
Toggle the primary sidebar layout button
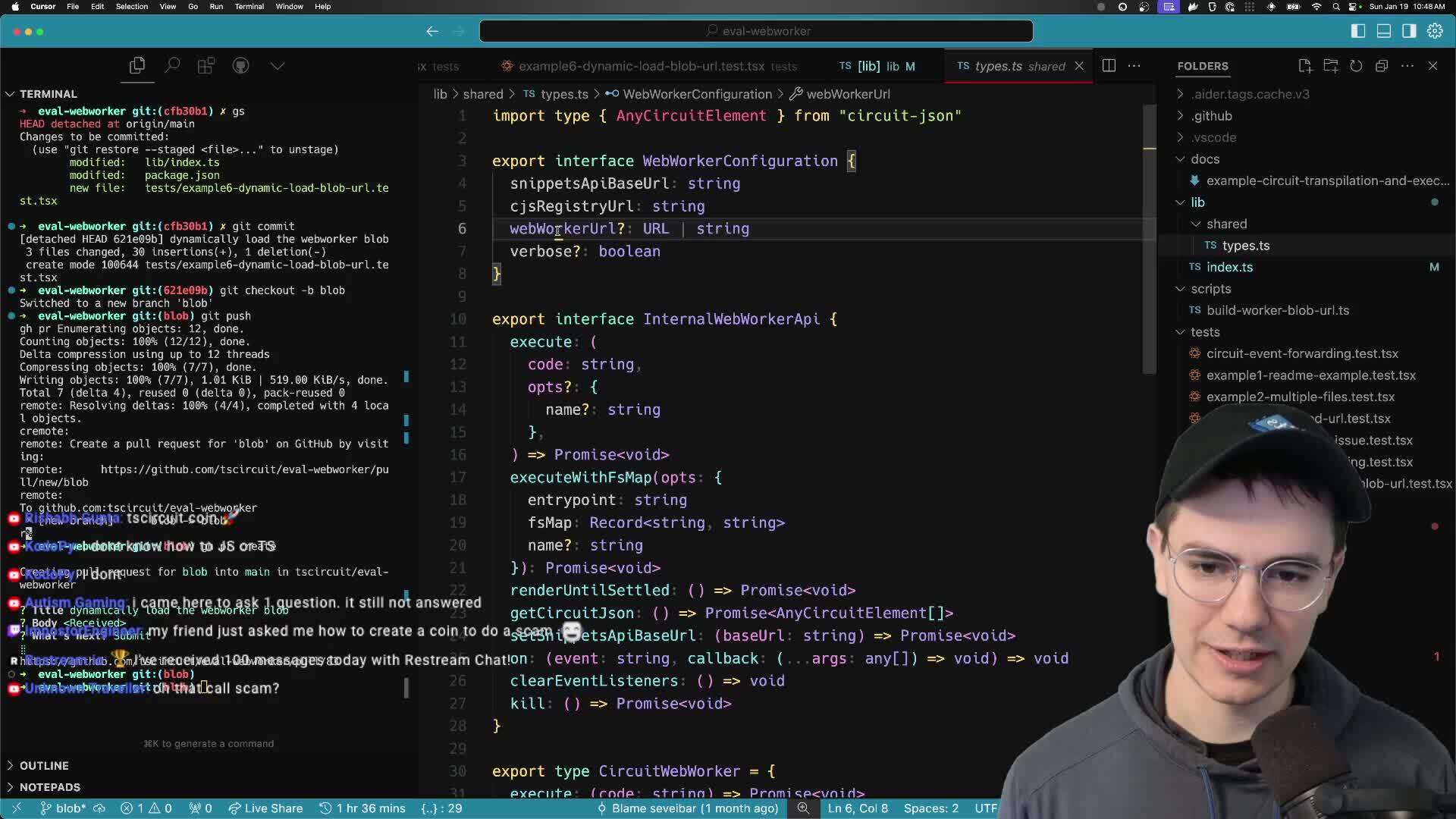point(1358,31)
